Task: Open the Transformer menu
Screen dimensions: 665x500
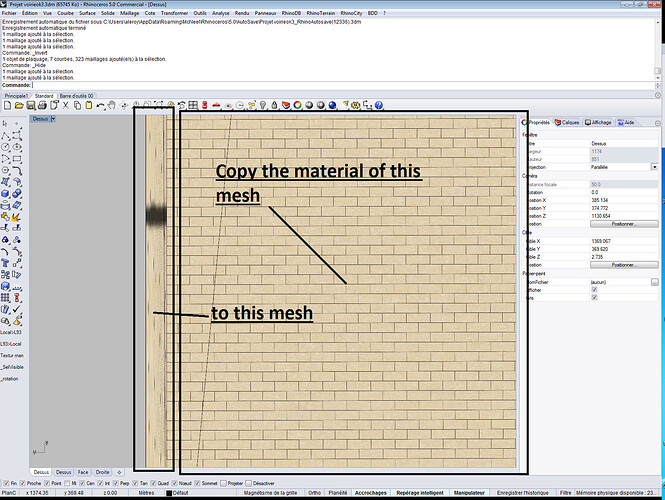Action: 174,13
